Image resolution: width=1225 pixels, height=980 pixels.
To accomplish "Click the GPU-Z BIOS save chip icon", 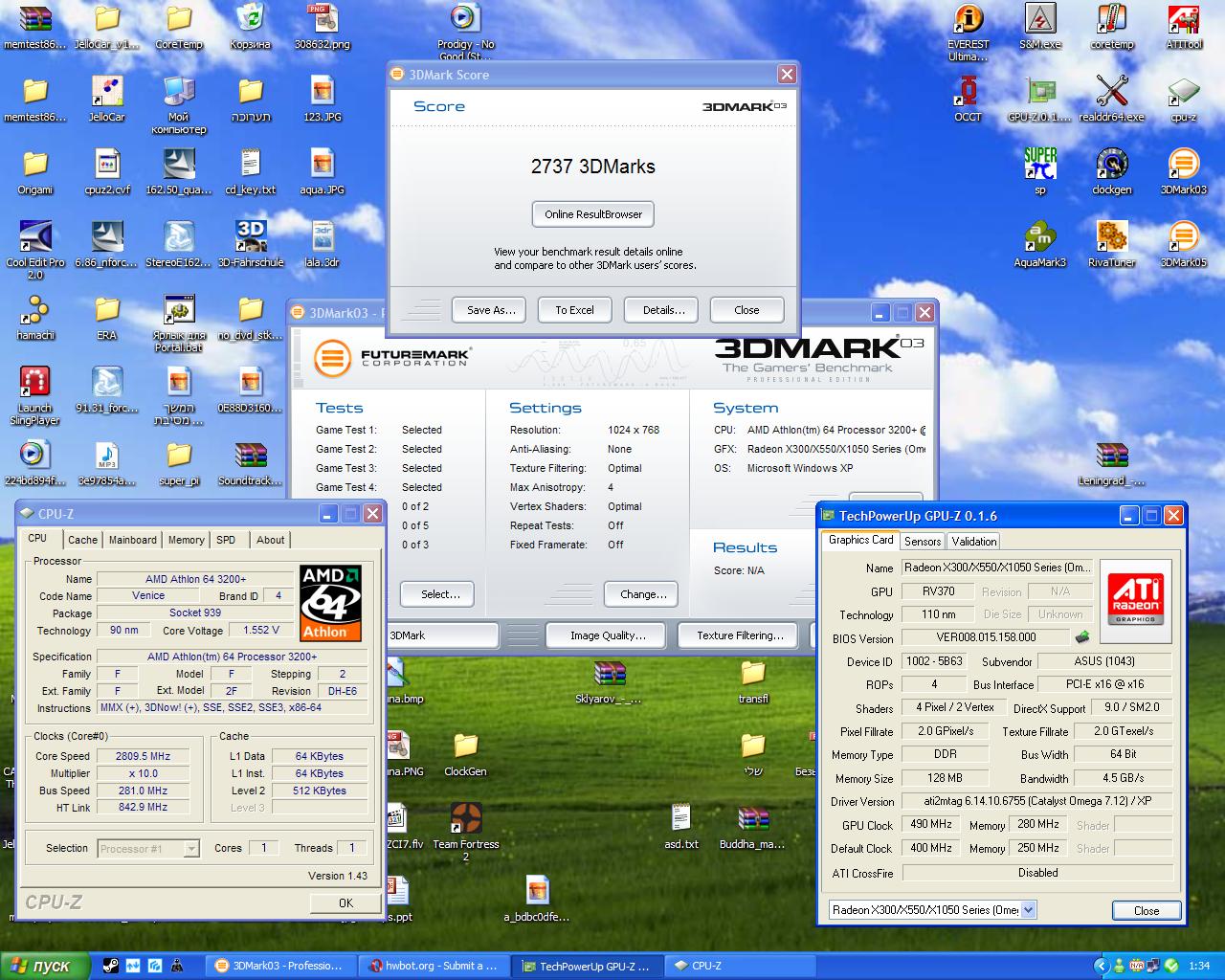I will coord(1082,637).
